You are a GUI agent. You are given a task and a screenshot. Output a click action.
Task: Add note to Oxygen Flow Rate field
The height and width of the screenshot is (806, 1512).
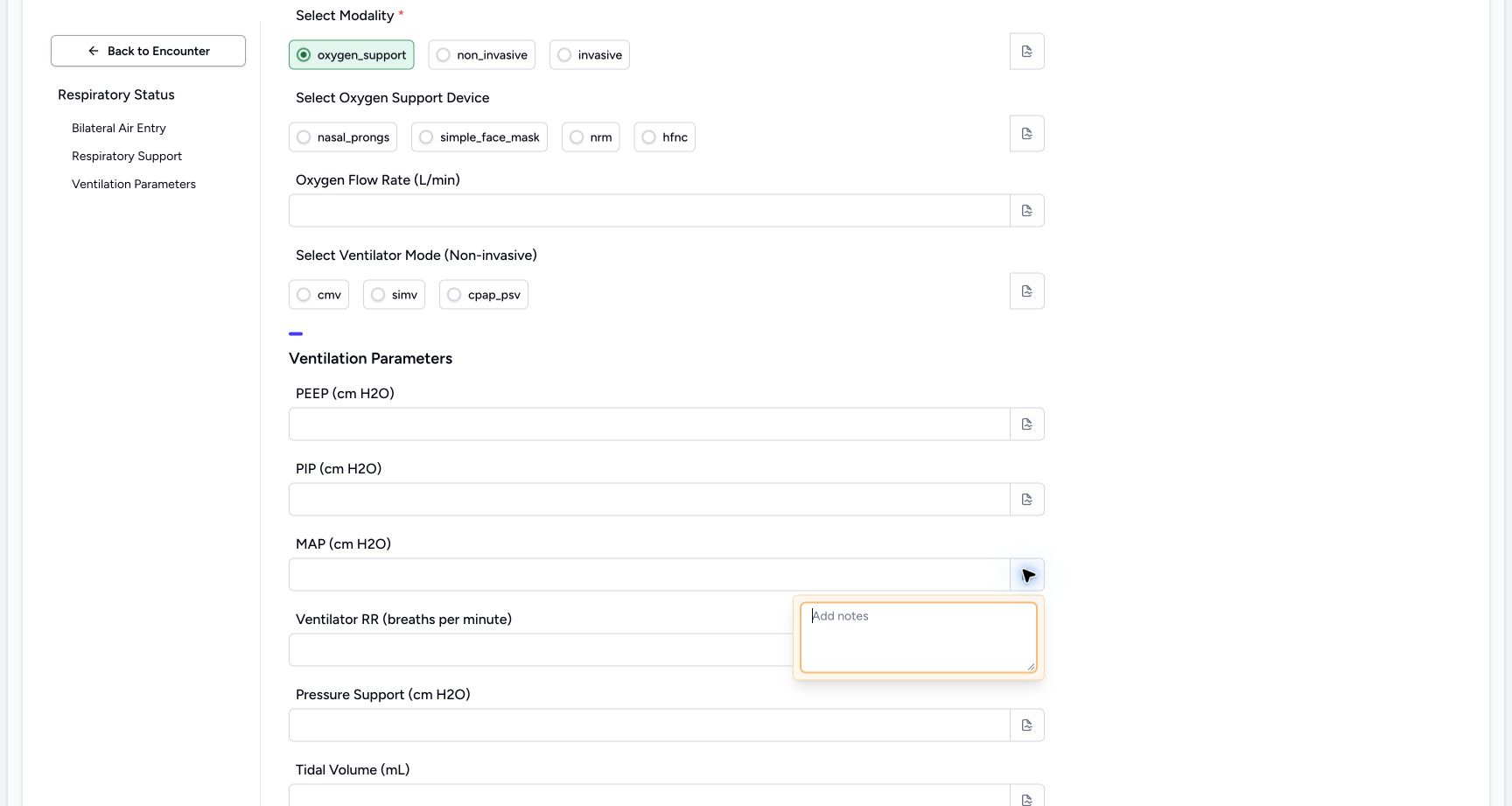point(1026,211)
